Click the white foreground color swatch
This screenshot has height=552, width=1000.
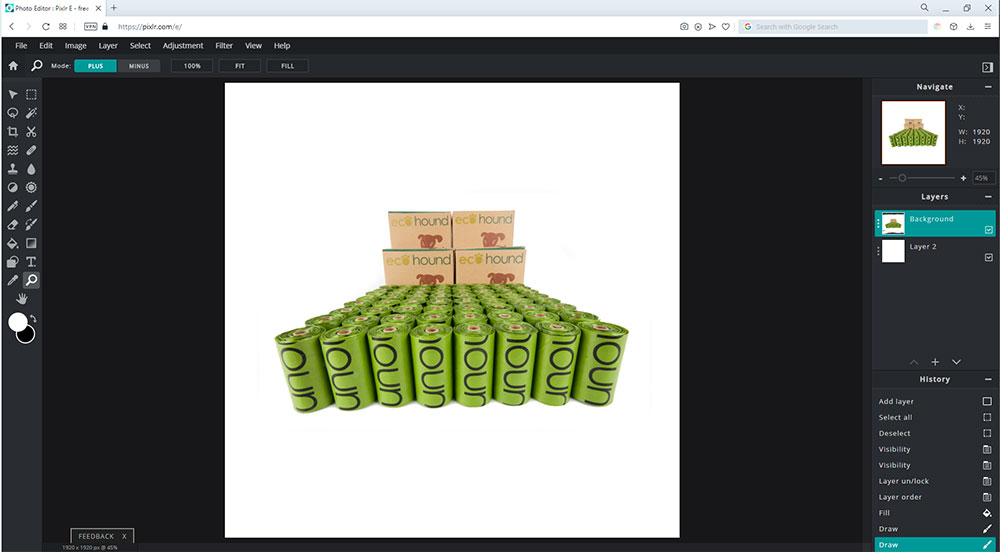pyautogui.click(x=17, y=321)
